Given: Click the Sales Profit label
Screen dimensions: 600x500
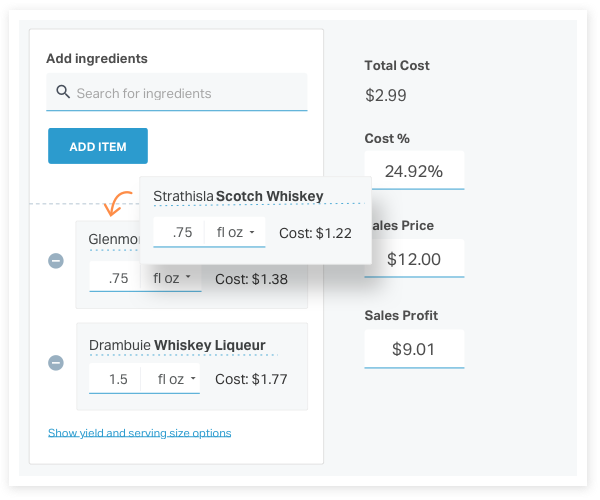Looking at the screenshot, I should click(401, 316).
